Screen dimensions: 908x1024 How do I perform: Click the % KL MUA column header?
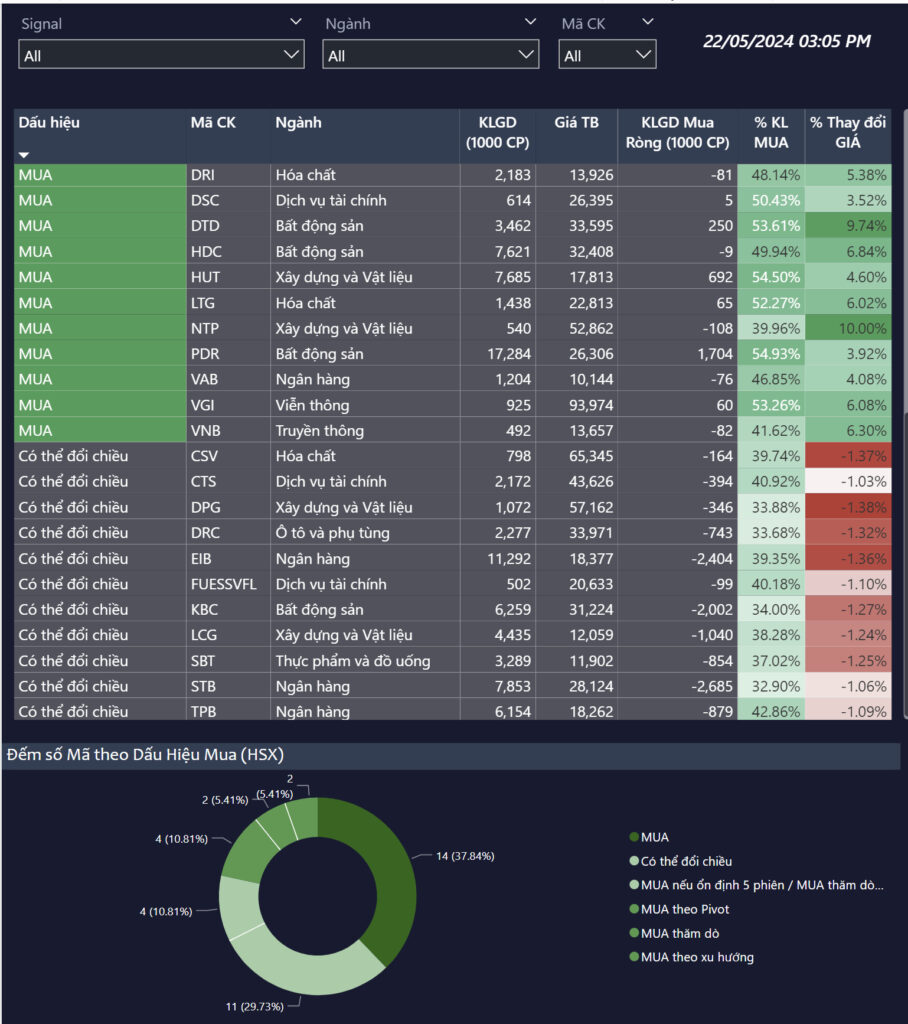point(770,132)
